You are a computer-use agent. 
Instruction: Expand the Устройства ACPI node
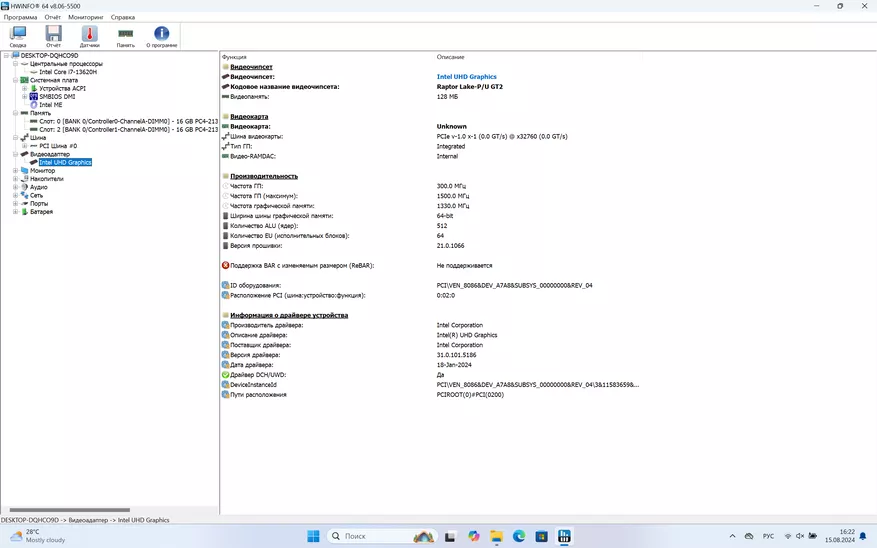point(24,88)
